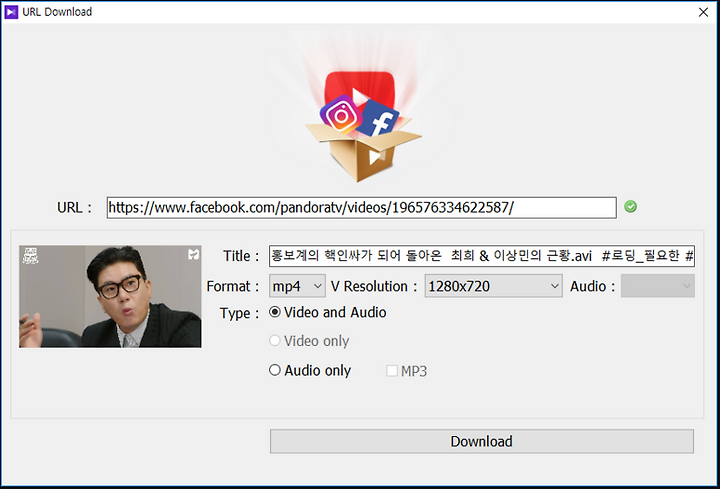Click the "URL :" label
The width and height of the screenshot is (720, 489).
(x=74, y=208)
